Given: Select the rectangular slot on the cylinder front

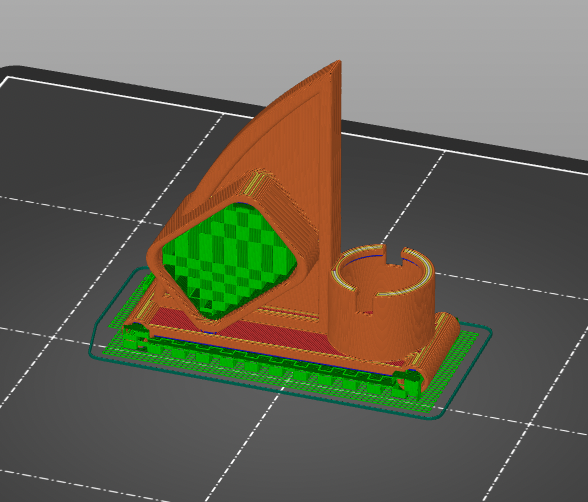Looking at the screenshot, I should click(x=364, y=301).
